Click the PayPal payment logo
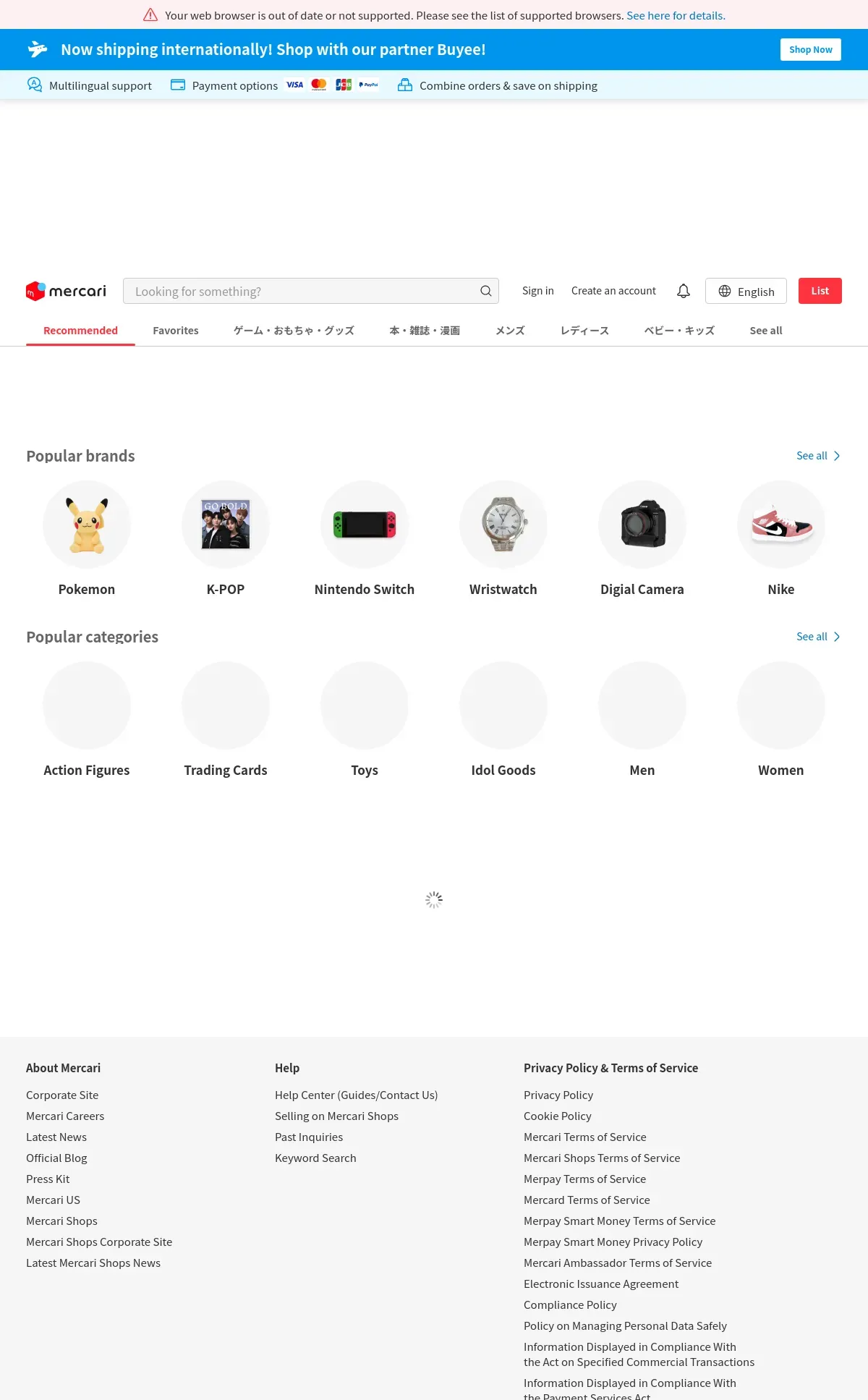Screen dimensions: 868x1400 tap(368, 85)
